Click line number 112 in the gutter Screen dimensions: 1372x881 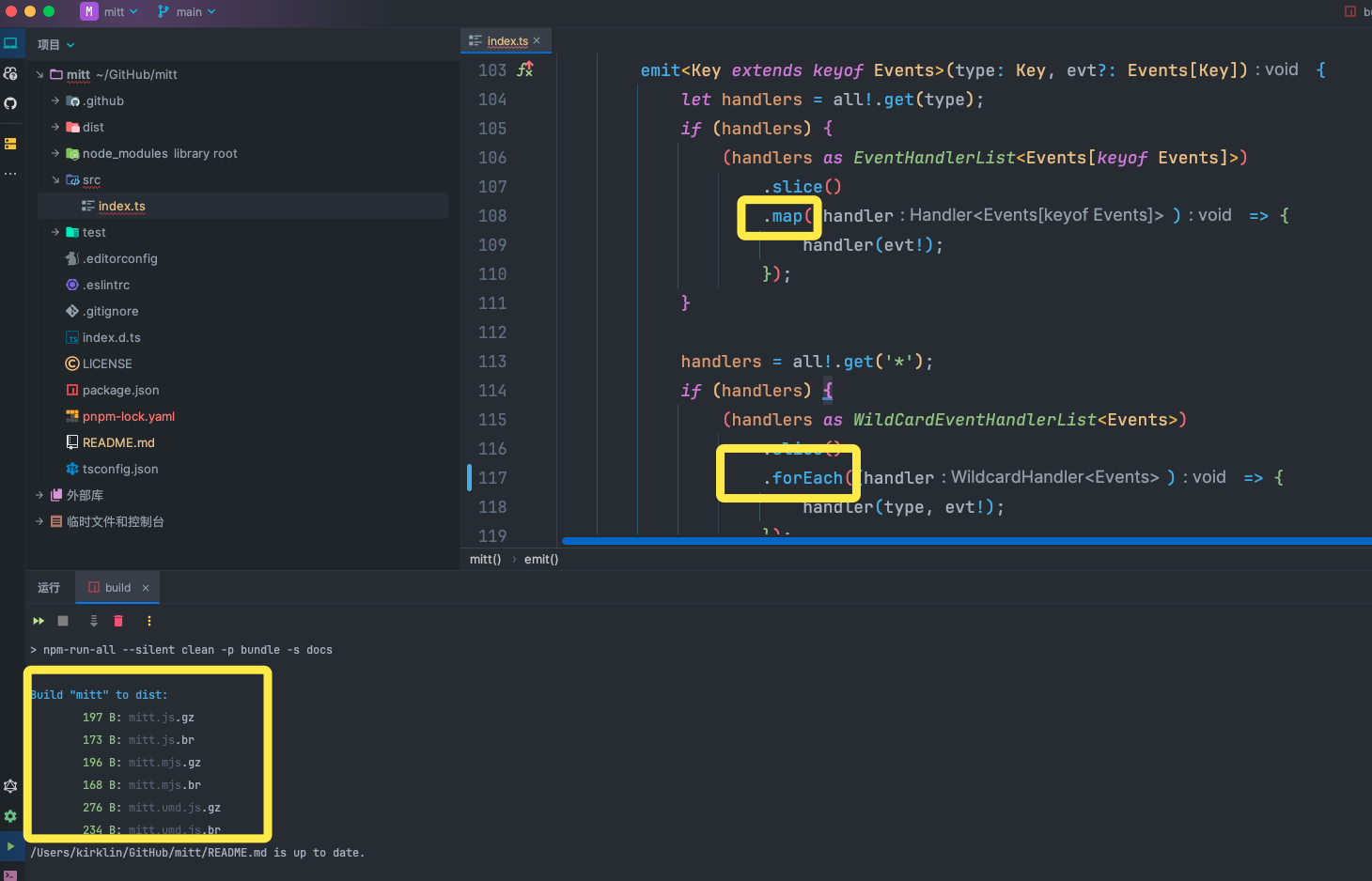click(x=492, y=332)
